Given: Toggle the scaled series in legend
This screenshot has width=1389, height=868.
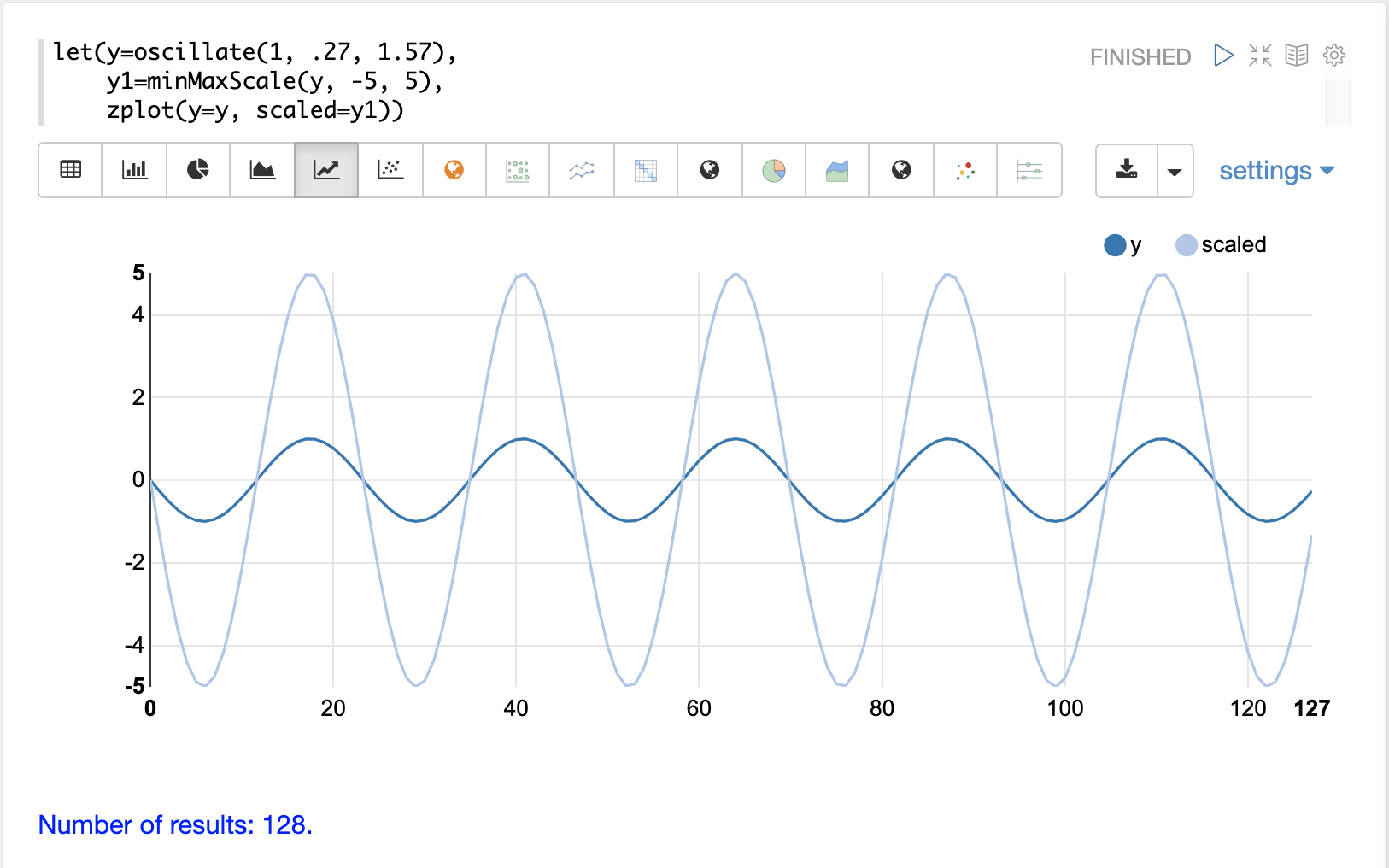Looking at the screenshot, I should pos(1221,245).
